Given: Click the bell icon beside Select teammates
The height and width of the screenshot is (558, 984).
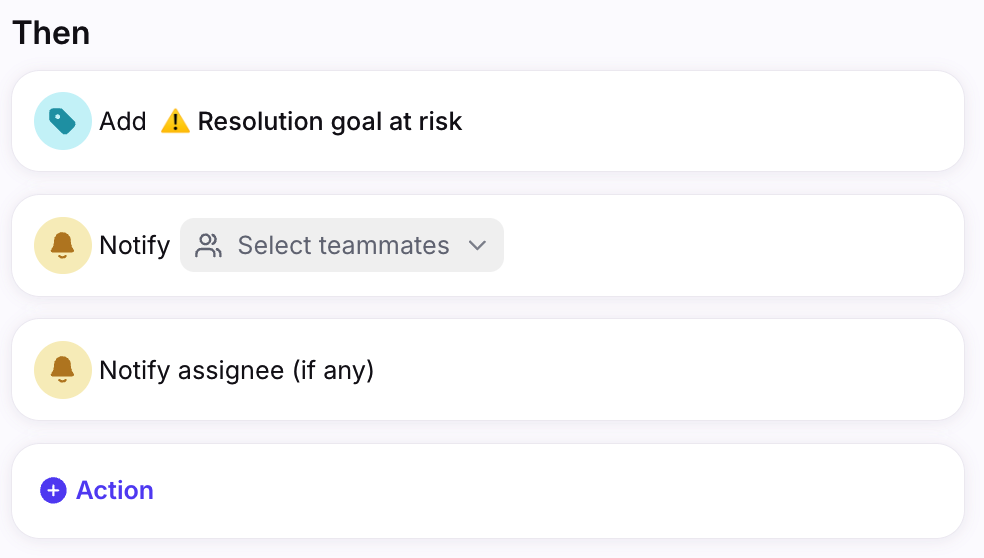Looking at the screenshot, I should [x=63, y=245].
